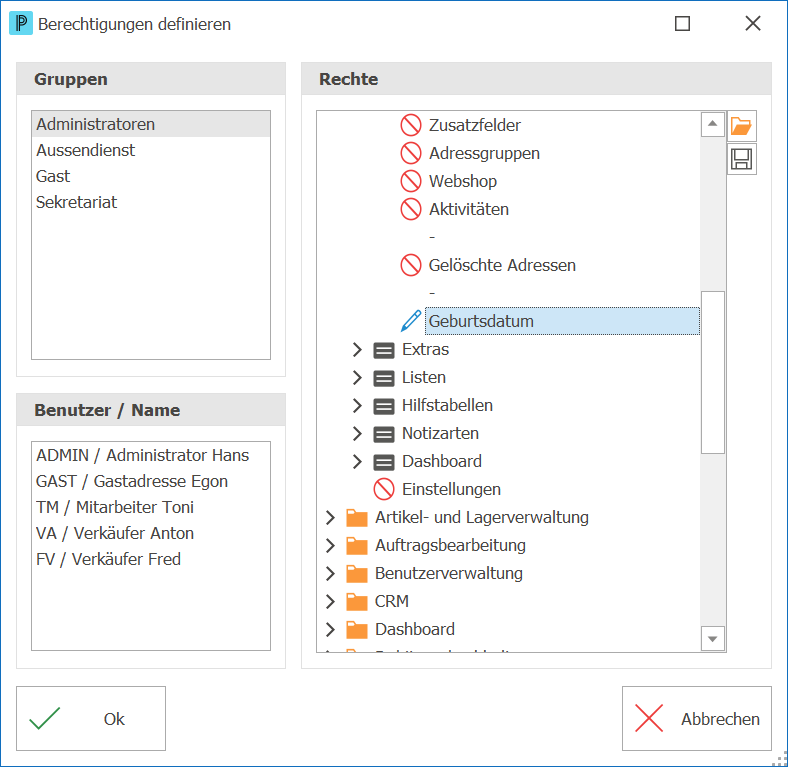Confirm with the Ok button
Image resolution: width=788 pixels, height=767 pixels.
tap(91, 719)
